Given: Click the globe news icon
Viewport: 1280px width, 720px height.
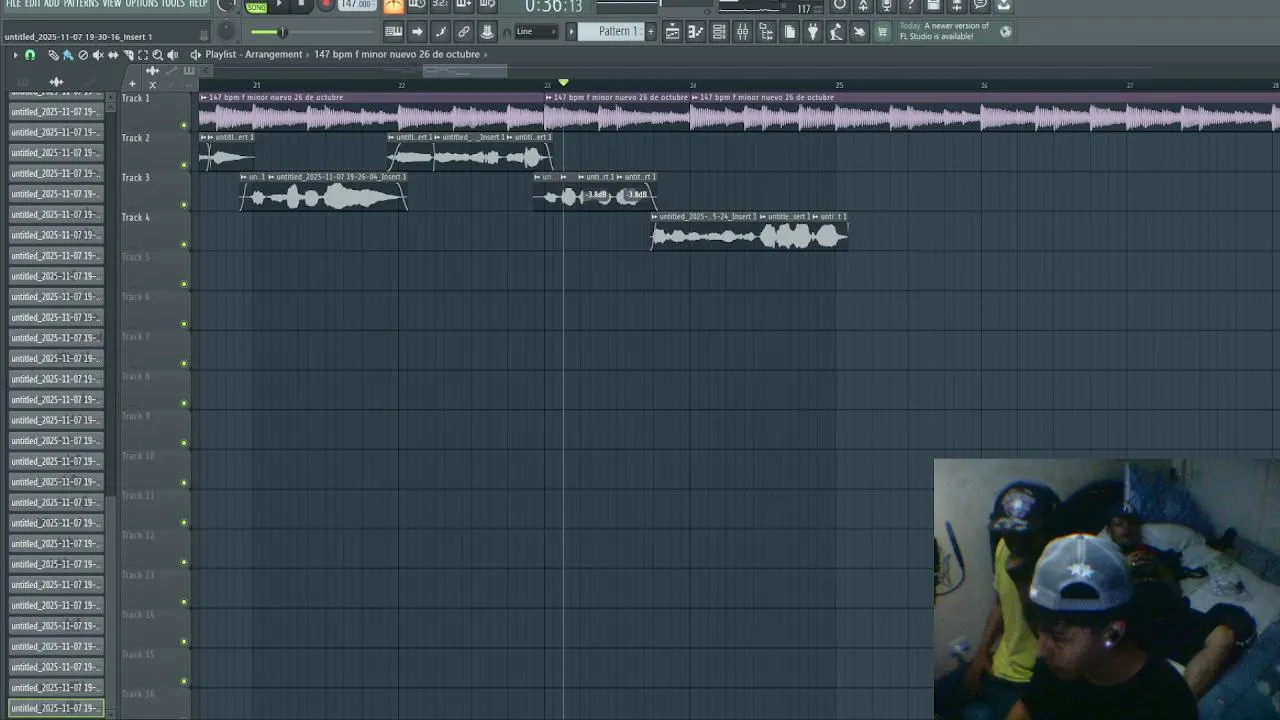Looking at the screenshot, I should pos(1005,32).
